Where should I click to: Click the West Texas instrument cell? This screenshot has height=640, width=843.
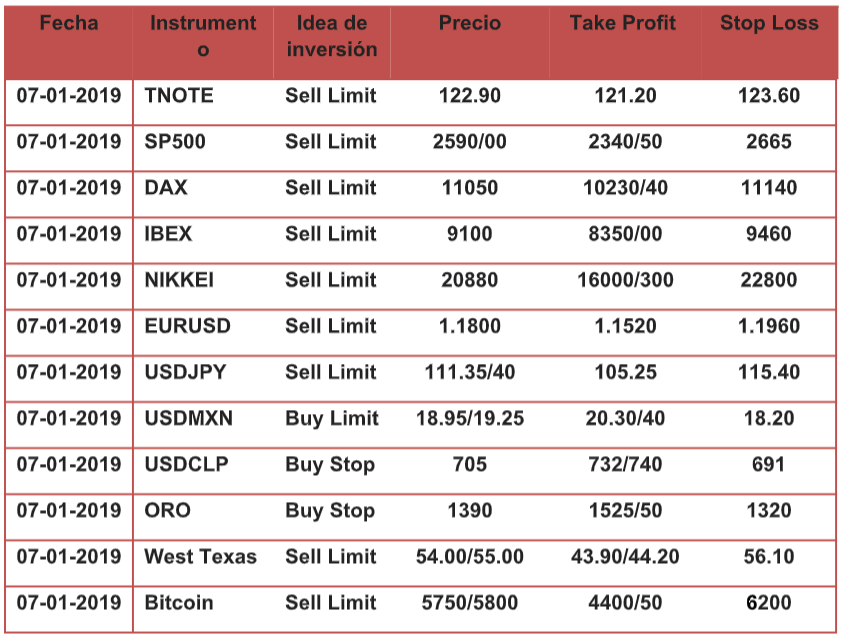point(200,556)
